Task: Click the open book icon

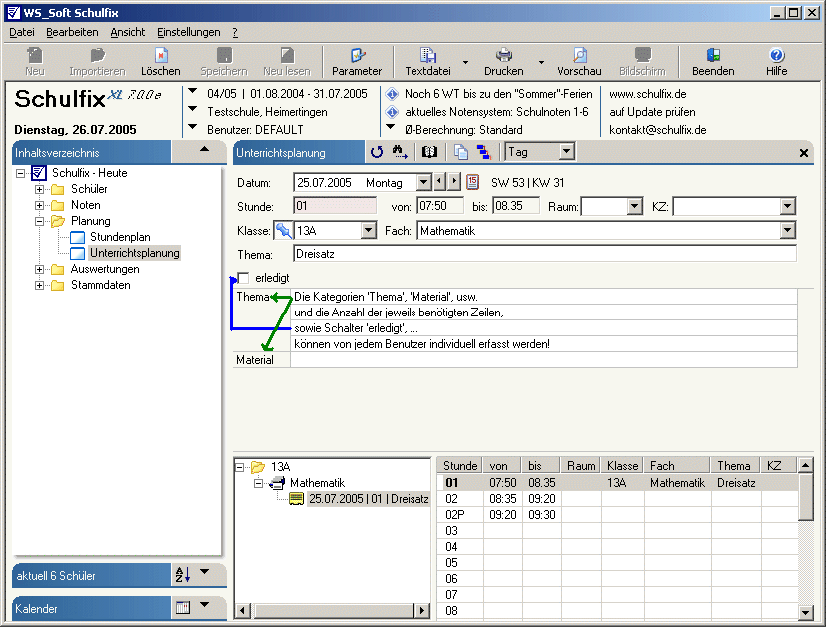Action: [429, 152]
